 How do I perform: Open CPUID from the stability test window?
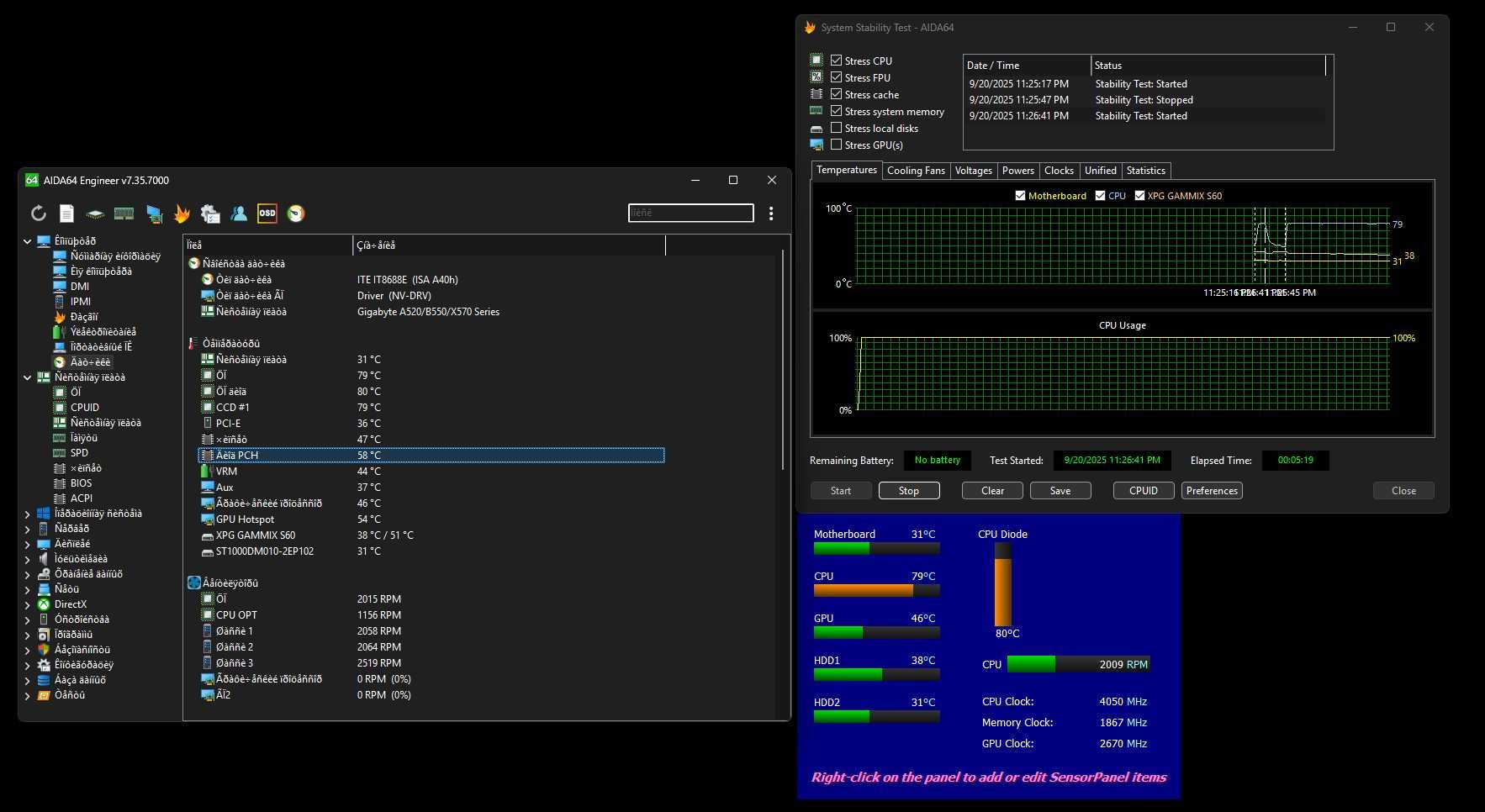pos(1144,491)
